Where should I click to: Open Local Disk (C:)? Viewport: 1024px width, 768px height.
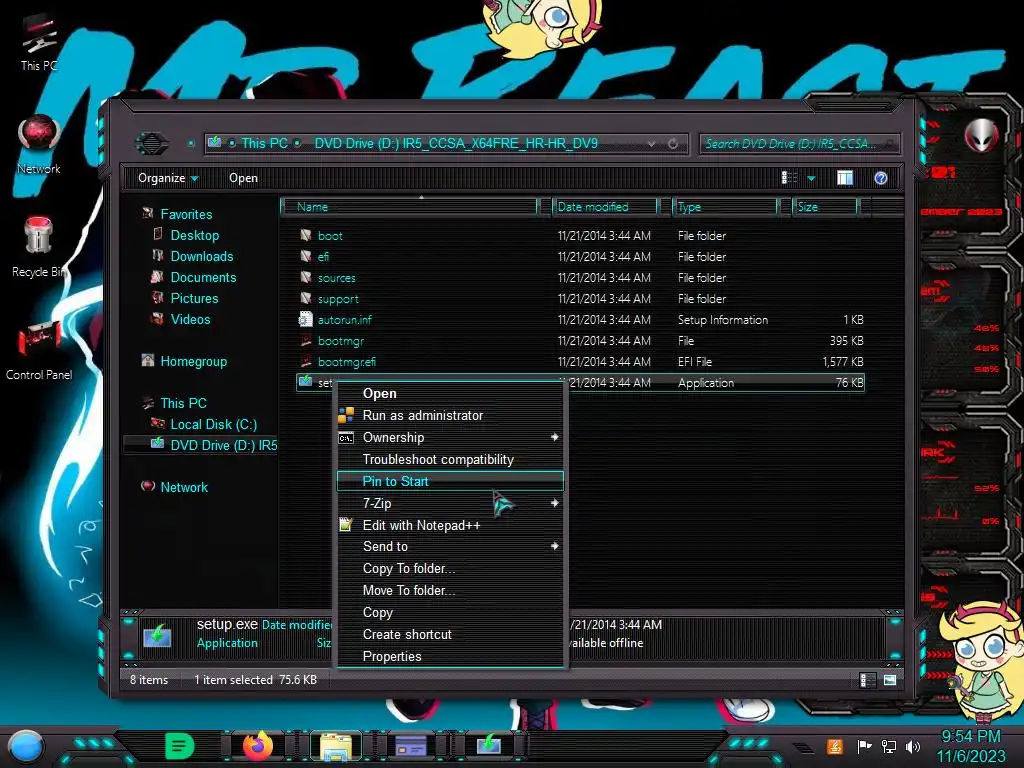point(214,424)
